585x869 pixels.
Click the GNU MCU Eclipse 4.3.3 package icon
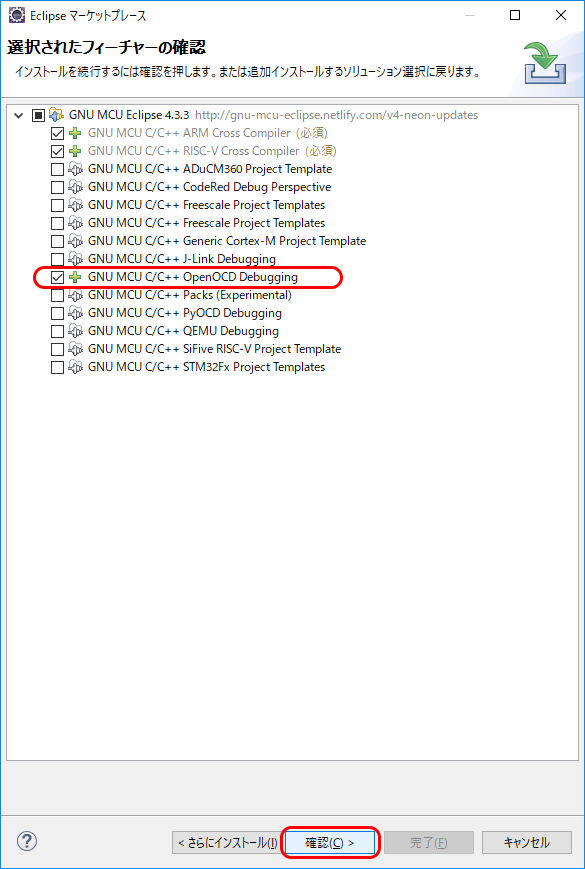[57, 115]
